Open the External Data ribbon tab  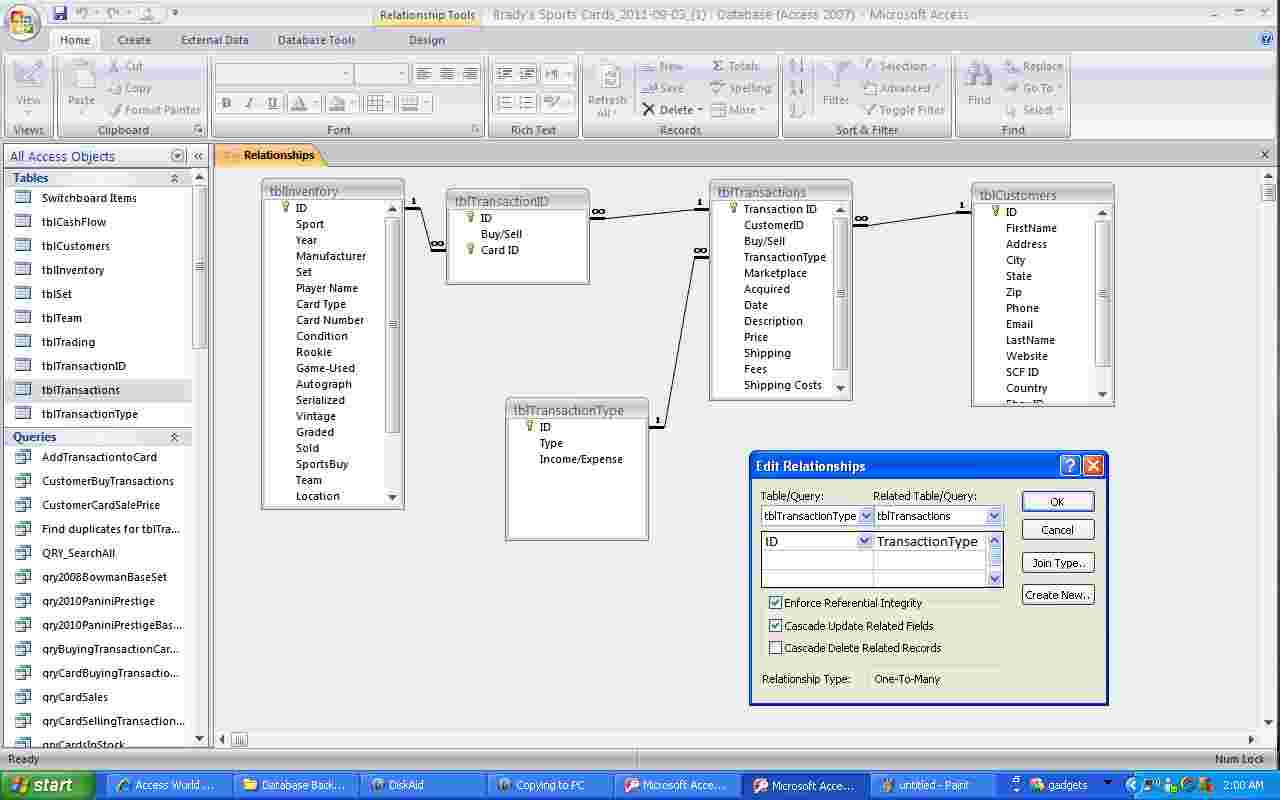215,40
